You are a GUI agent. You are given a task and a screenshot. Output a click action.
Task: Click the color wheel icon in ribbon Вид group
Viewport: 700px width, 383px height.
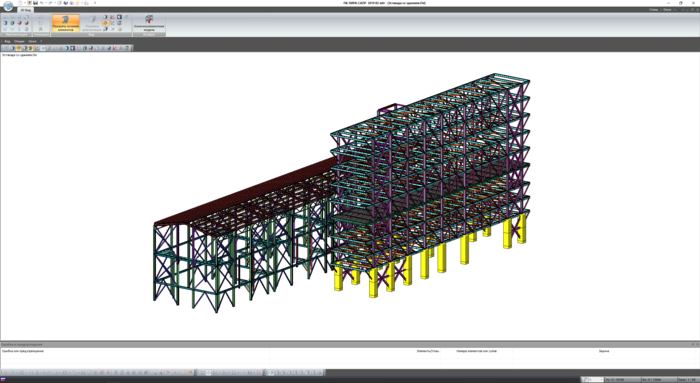pos(120,29)
